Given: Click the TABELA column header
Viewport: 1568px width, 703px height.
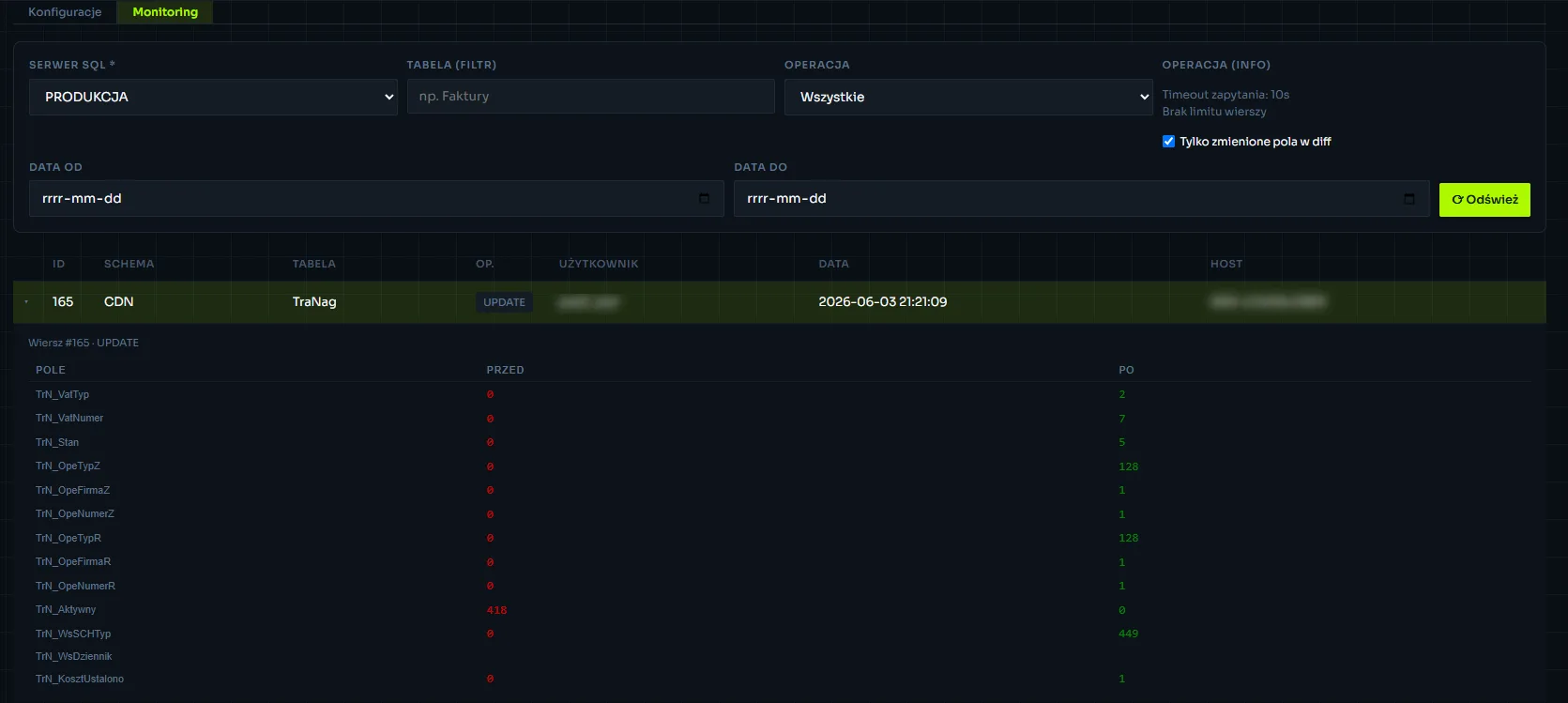Looking at the screenshot, I should coord(313,264).
